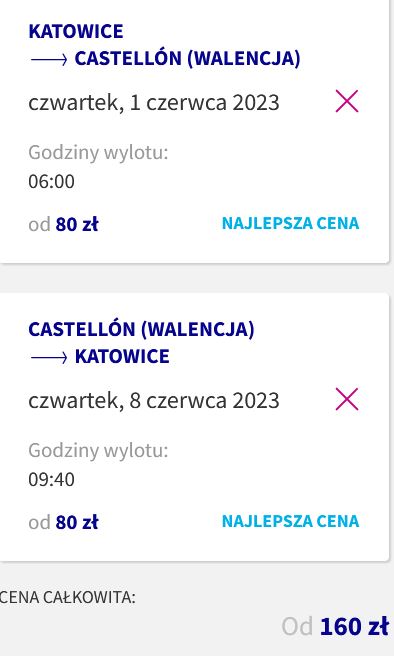The height and width of the screenshot is (656, 394).
Task: Choose the 09:40 departure time
Action: 51,479
